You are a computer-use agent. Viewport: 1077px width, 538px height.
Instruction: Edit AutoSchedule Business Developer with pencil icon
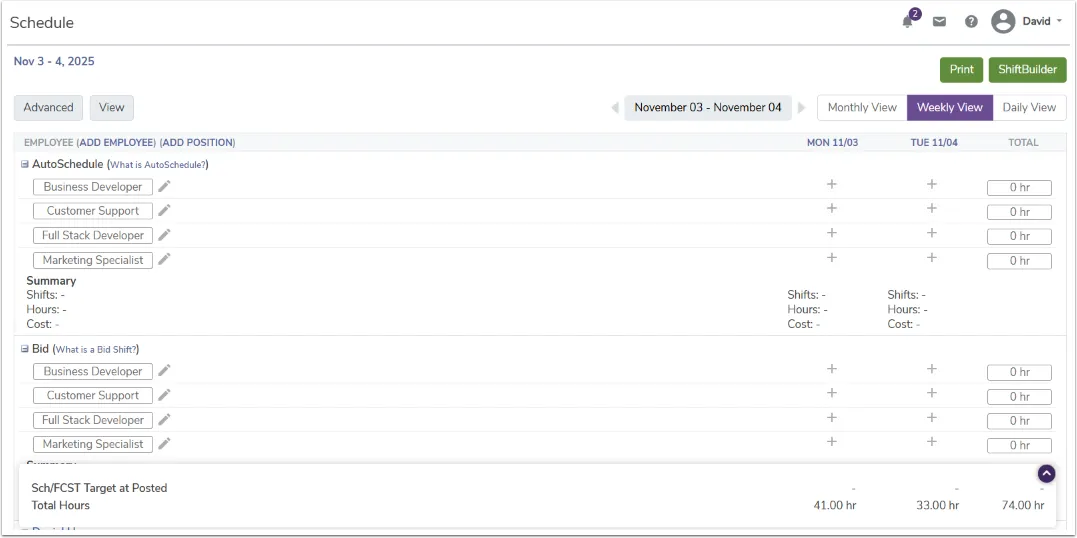tap(163, 186)
